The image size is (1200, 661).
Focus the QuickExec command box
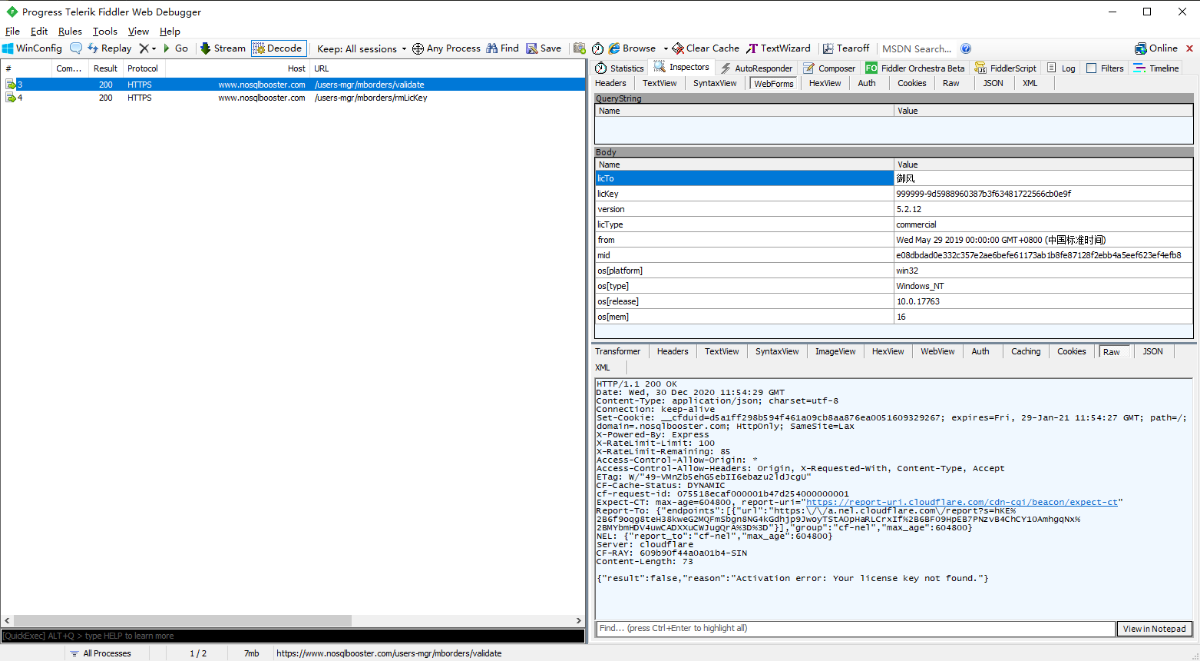(293, 635)
